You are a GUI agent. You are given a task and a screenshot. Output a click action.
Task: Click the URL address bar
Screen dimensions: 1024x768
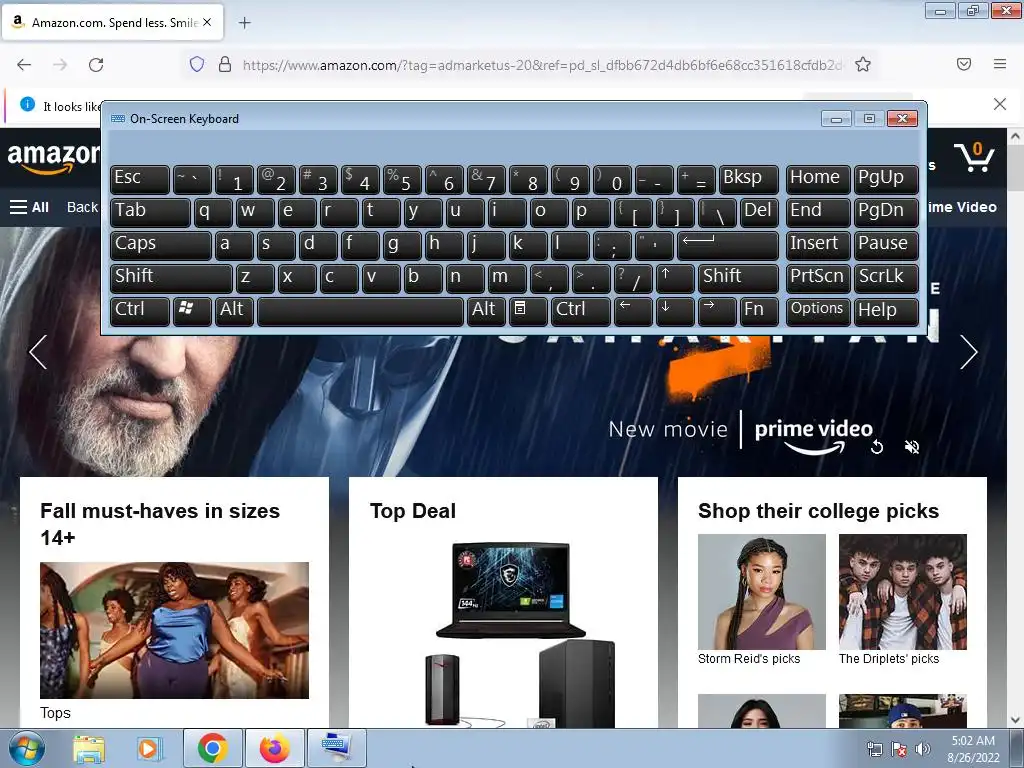click(x=542, y=65)
